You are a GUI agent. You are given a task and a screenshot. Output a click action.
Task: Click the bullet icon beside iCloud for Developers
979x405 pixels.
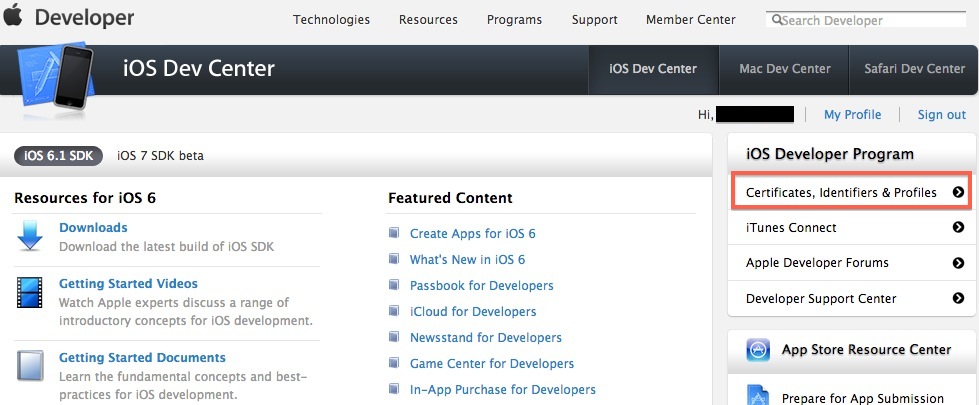point(394,311)
